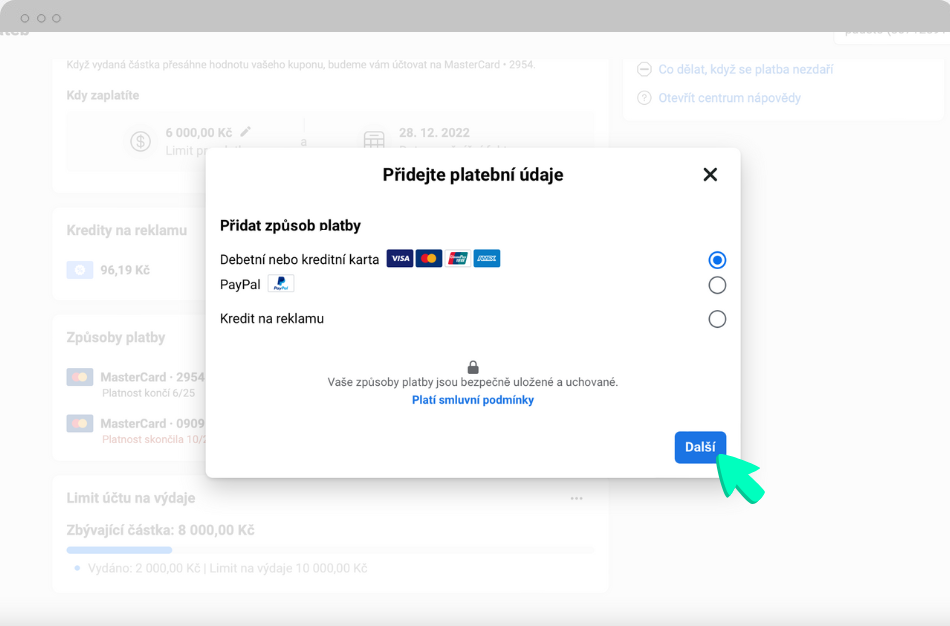Close the Přidejte platební údaje dialog

(x=710, y=175)
